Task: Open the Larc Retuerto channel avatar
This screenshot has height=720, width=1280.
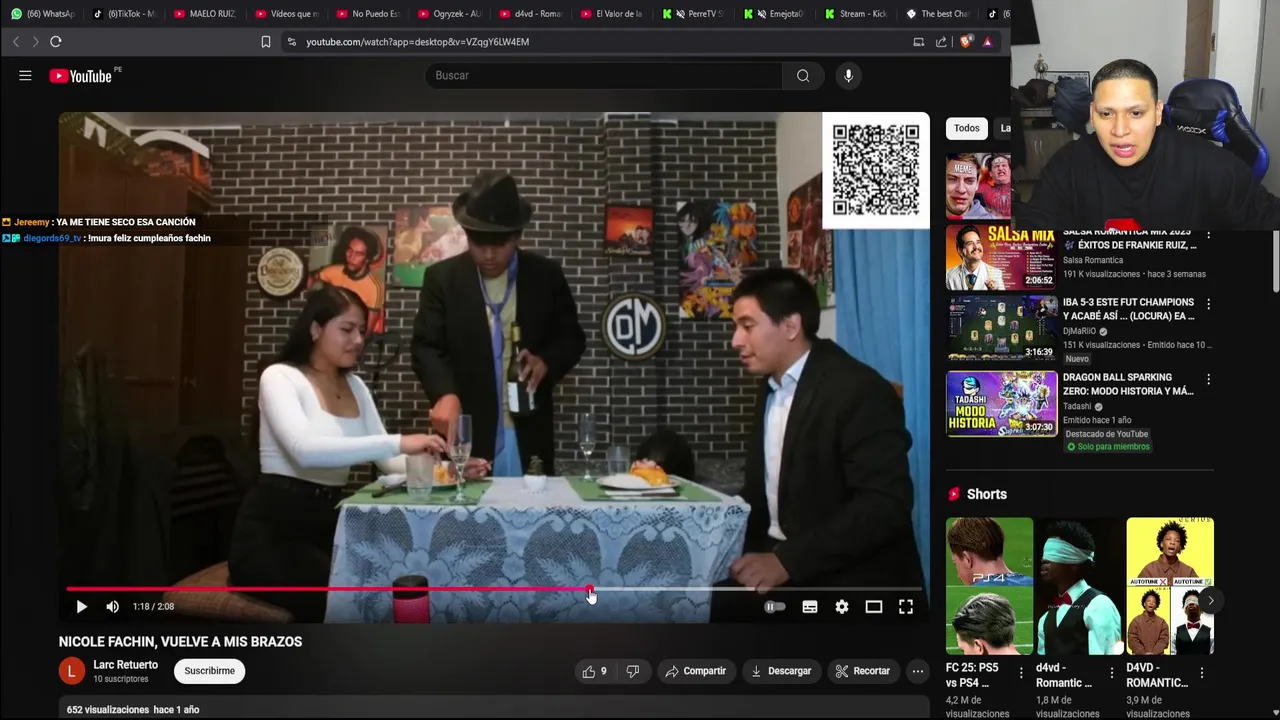Action: 72,671
